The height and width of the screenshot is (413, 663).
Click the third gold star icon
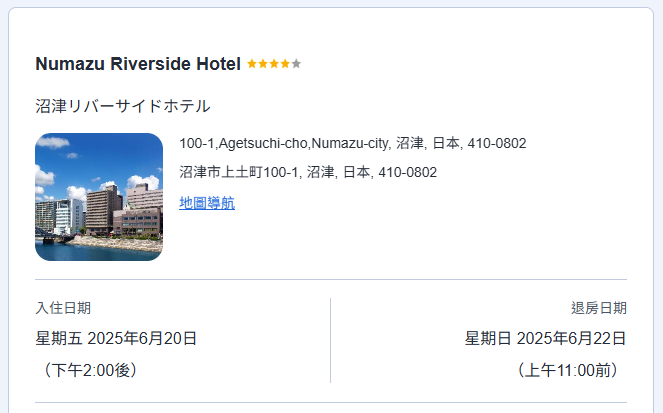pos(274,64)
